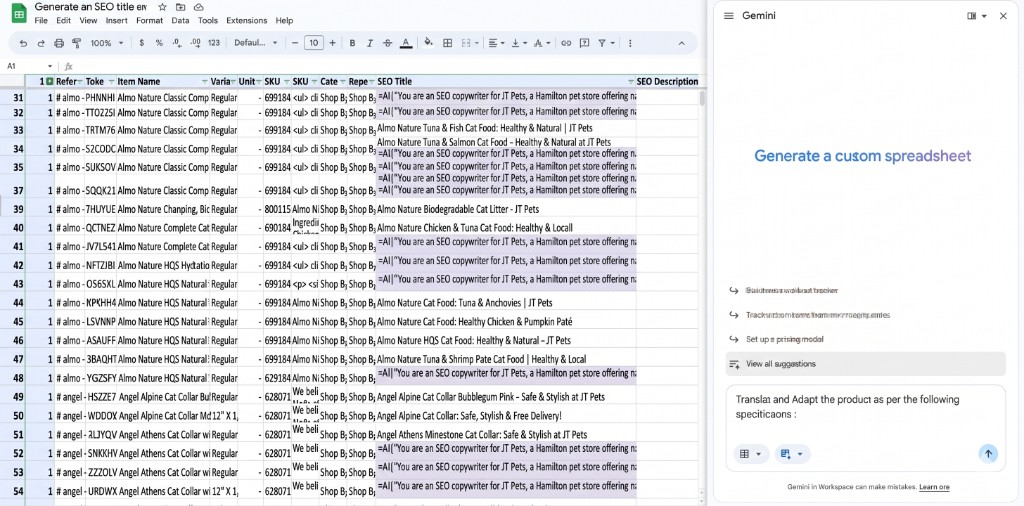Open the SEO Title column filter

pos(631,82)
